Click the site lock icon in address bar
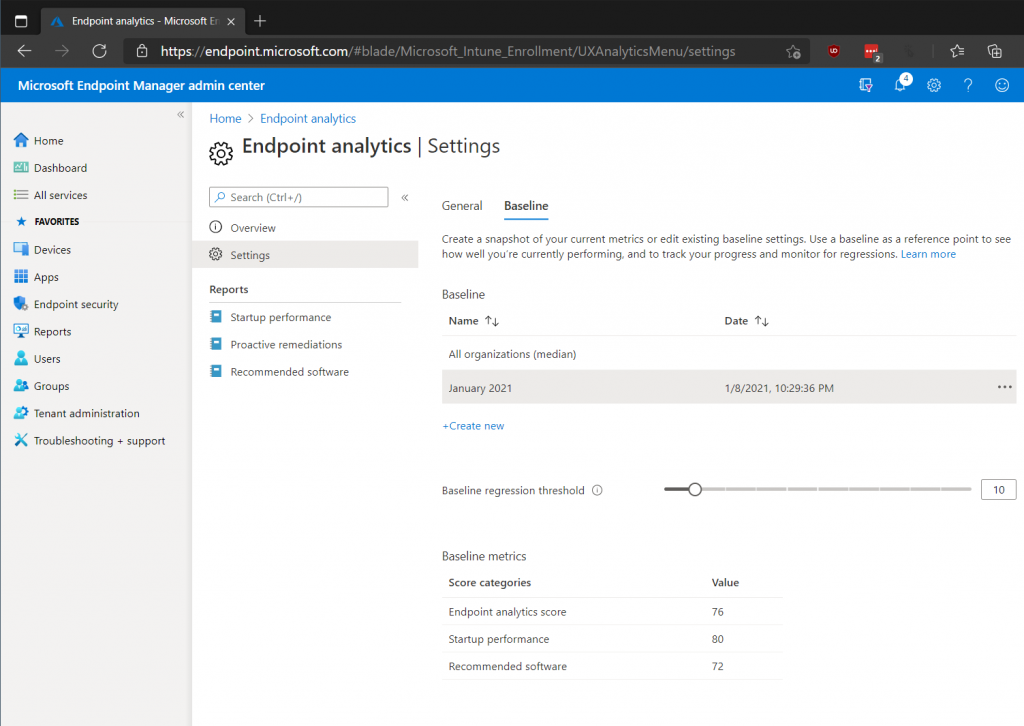Image resolution: width=1024 pixels, height=726 pixels. pyautogui.click(x=142, y=51)
